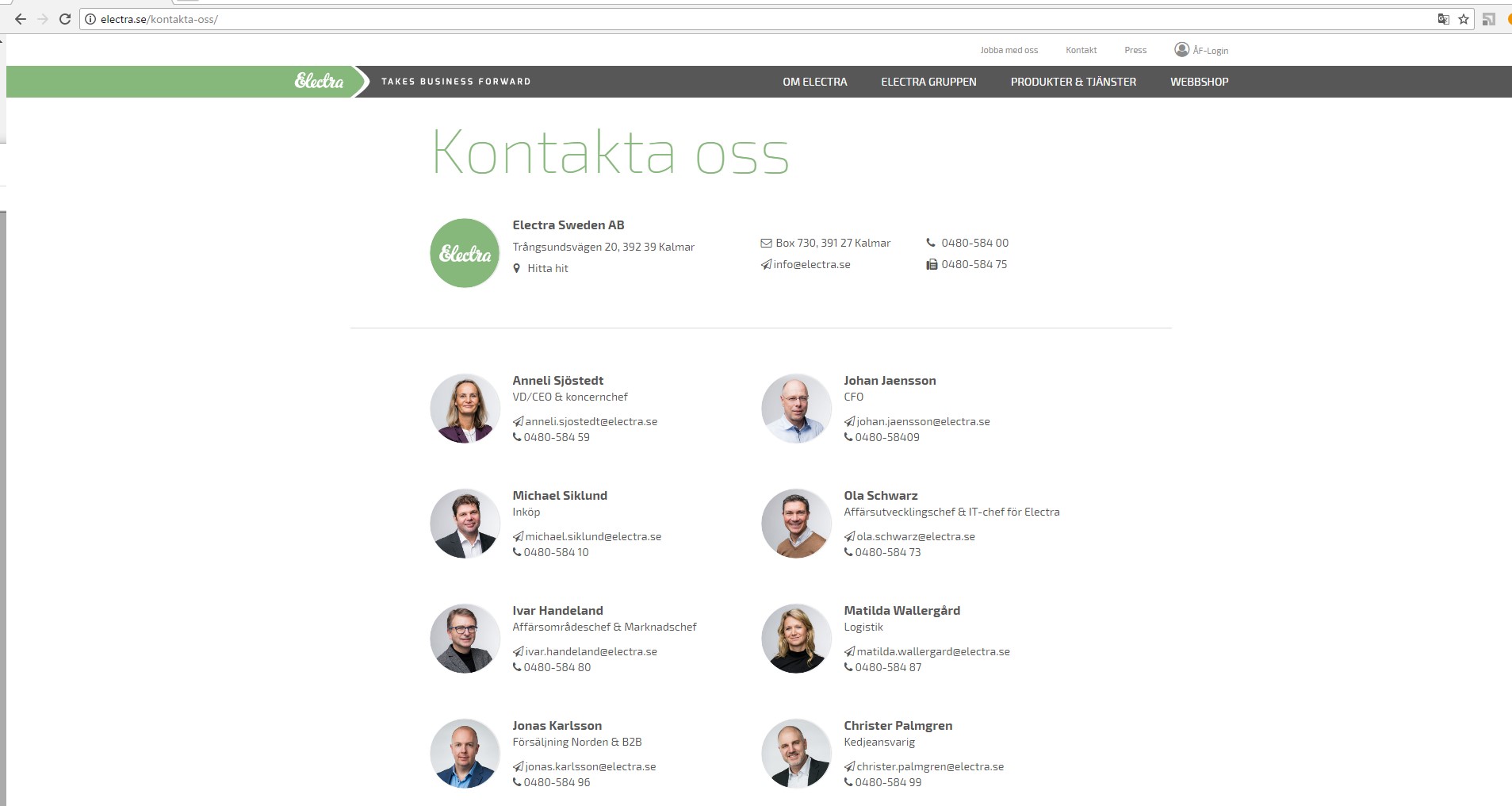Click Ola Schwarz's portrait photo

click(796, 524)
